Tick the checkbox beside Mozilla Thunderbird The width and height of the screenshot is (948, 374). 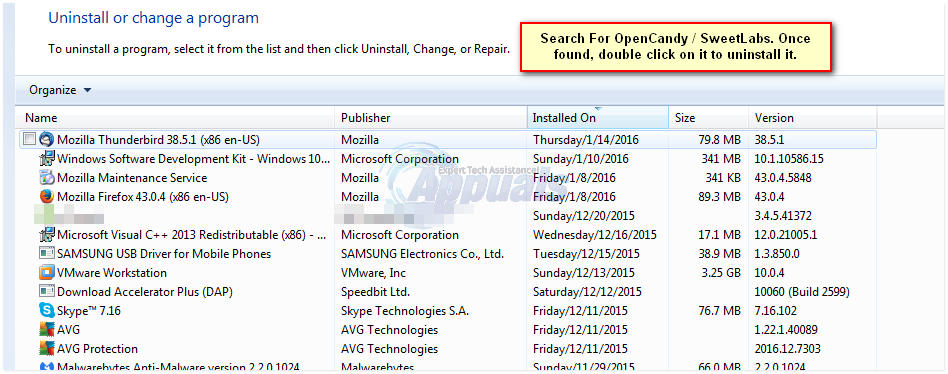point(29,140)
